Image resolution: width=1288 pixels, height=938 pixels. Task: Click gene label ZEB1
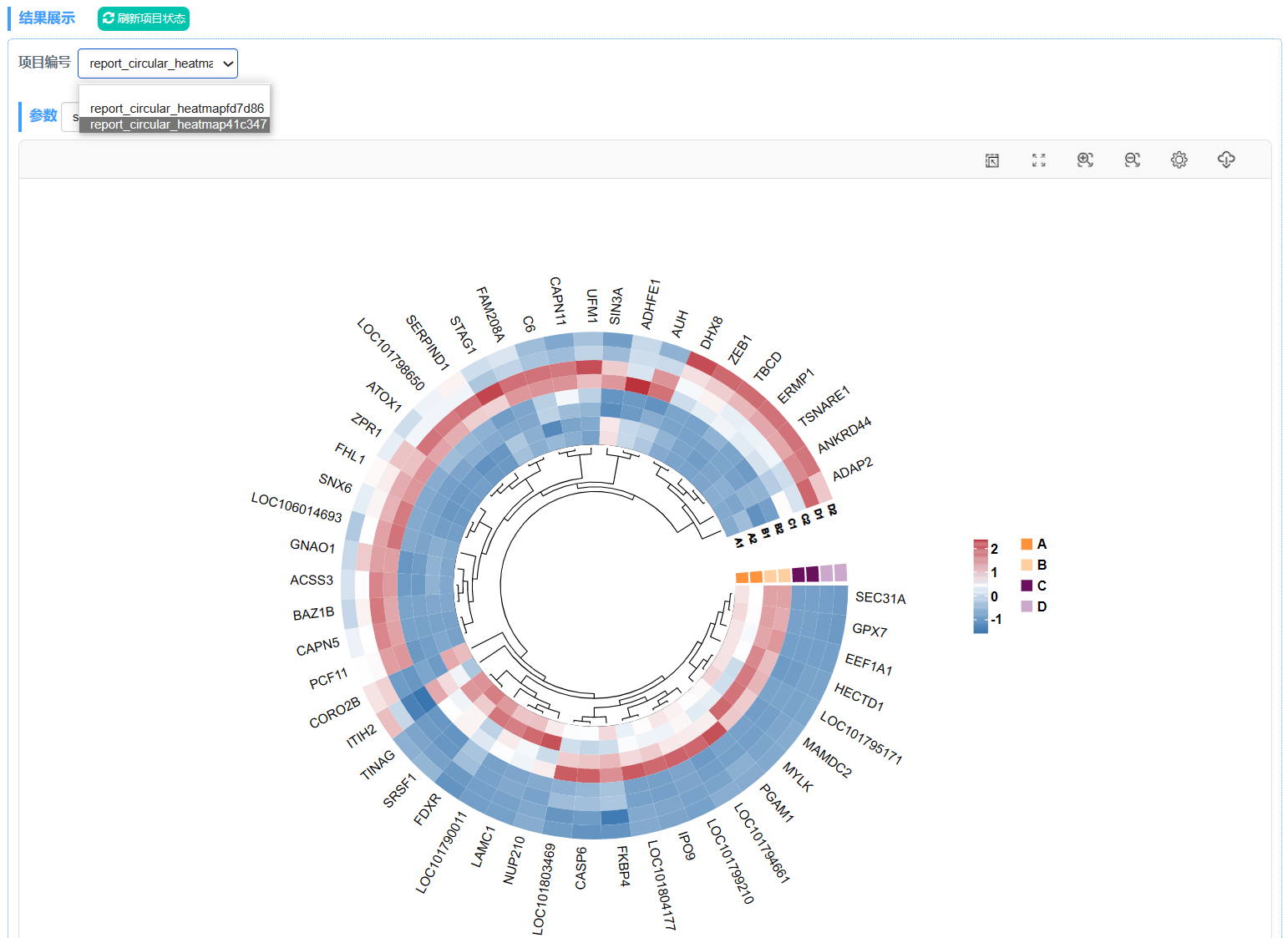[x=740, y=349]
